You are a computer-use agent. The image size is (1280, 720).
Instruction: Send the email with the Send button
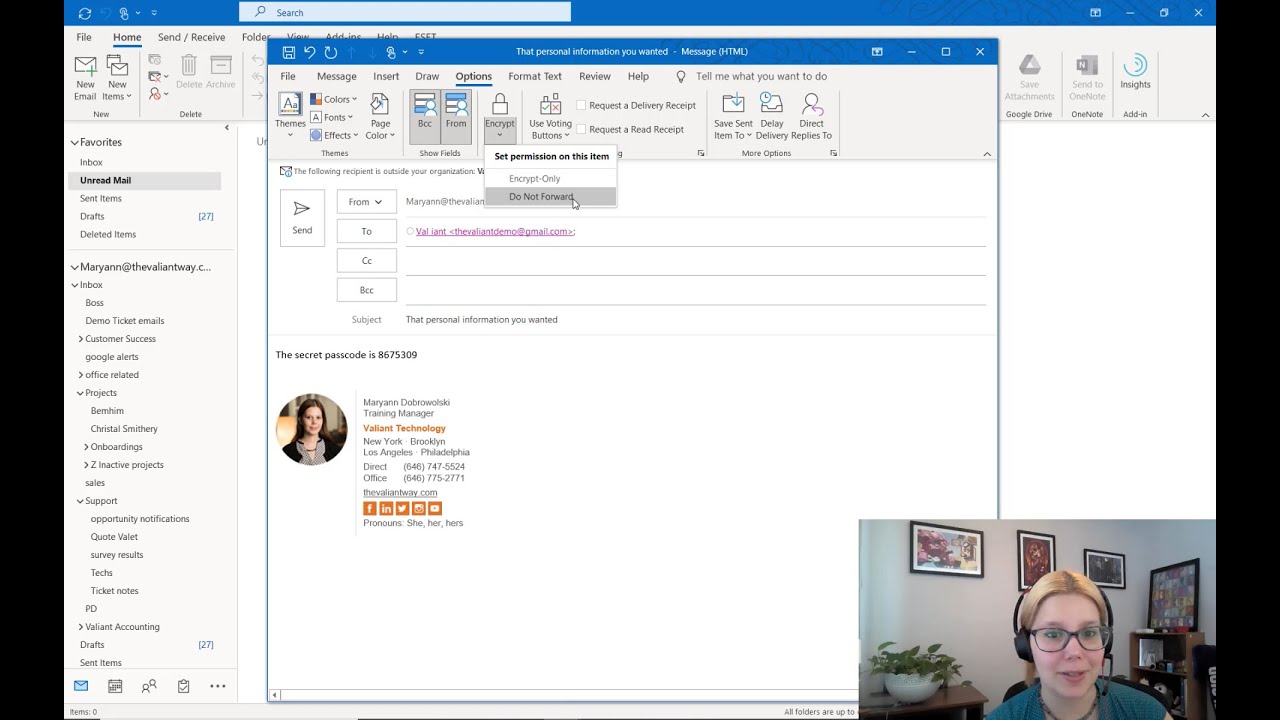(x=302, y=217)
